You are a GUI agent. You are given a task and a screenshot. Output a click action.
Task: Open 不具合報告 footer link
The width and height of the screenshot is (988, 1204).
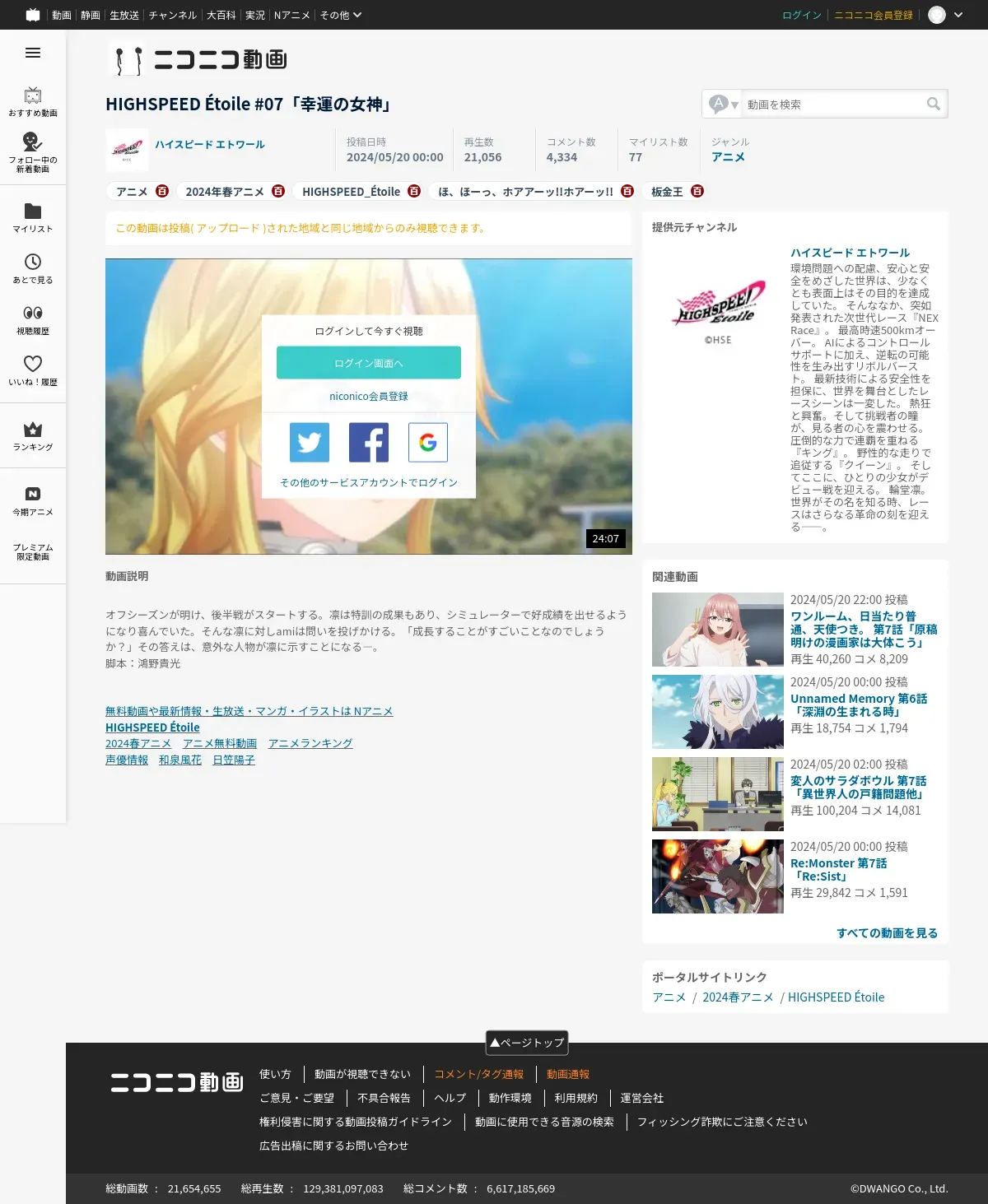click(384, 1098)
